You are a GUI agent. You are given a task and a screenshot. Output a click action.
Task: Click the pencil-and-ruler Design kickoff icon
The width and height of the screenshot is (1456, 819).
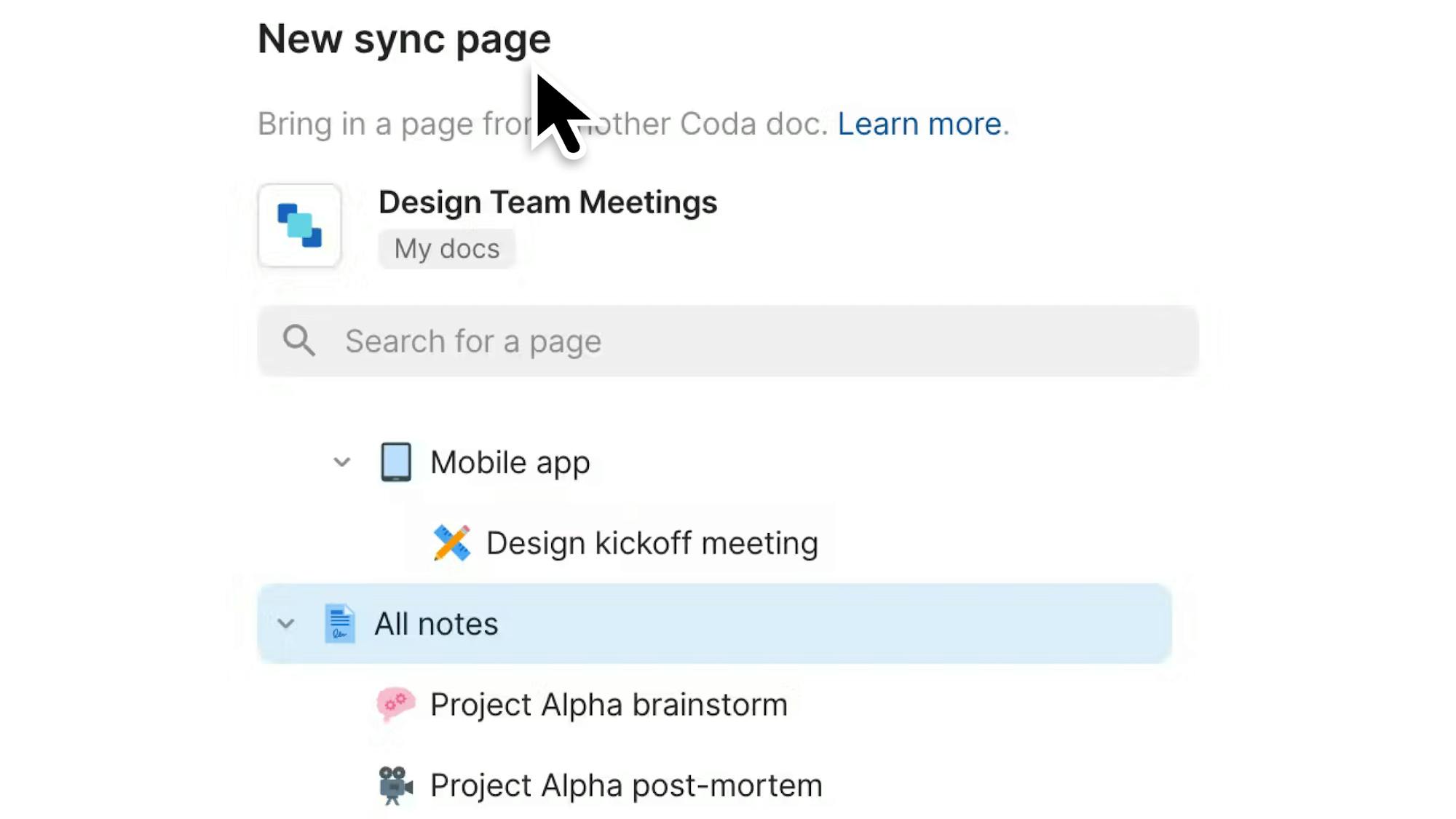click(451, 543)
